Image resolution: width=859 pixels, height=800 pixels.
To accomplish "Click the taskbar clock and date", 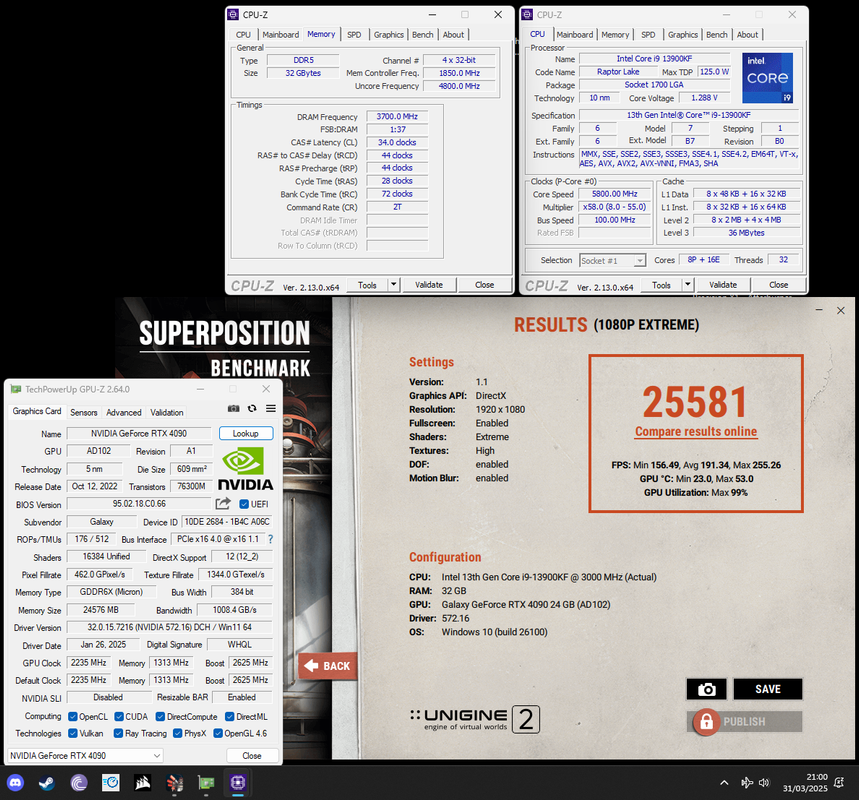I will click(805, 782).
